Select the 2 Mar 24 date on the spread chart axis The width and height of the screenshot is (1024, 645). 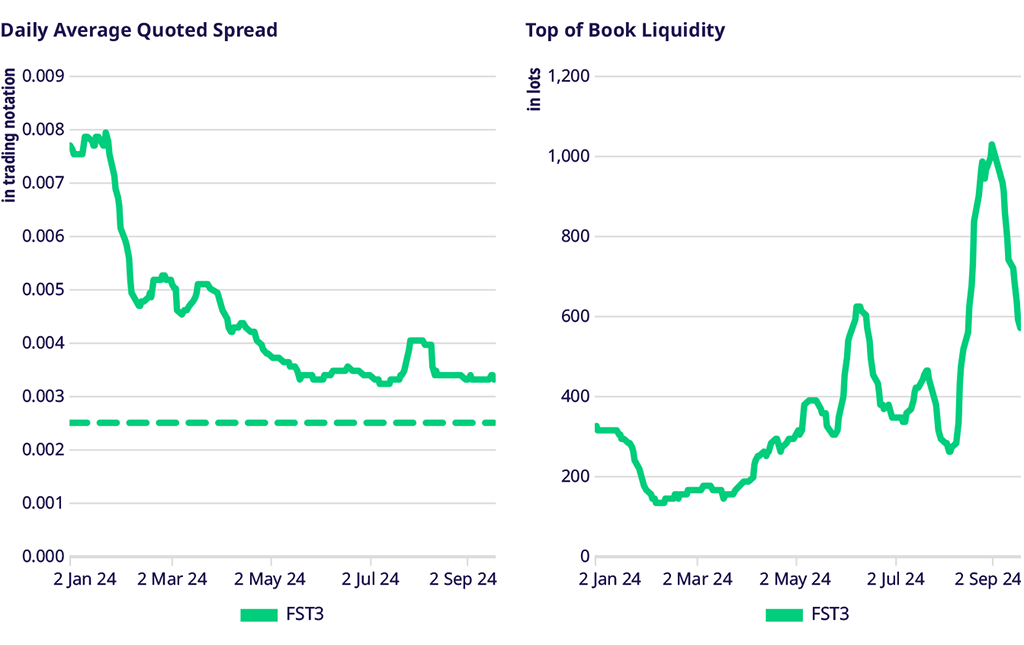tap(172, 579)
